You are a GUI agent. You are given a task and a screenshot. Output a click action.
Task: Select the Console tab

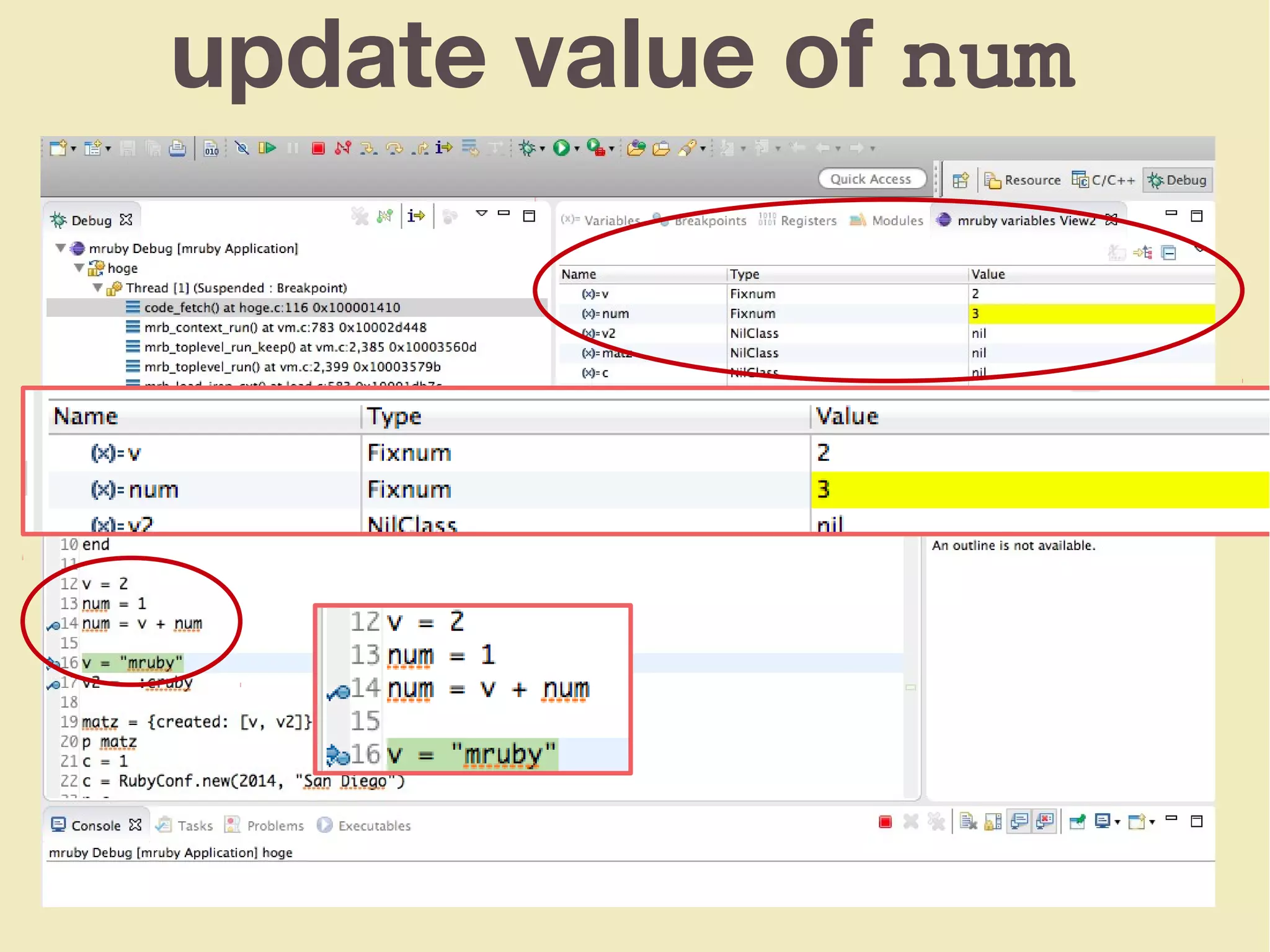(x=96, y=825)
